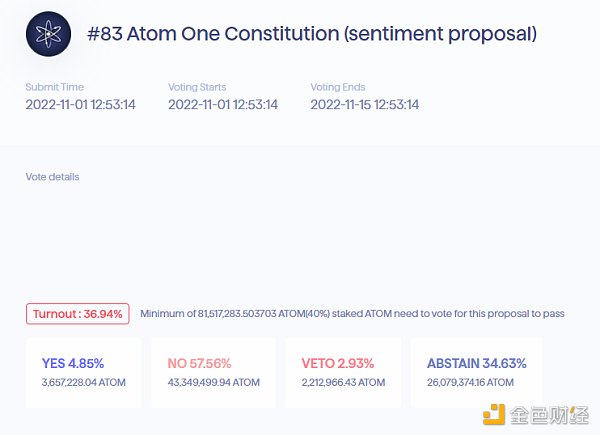The height and width of the screenshot is (436, 600).
Task: Click the 43,349,499.94 ATOM amount
Action: [213, 382]
